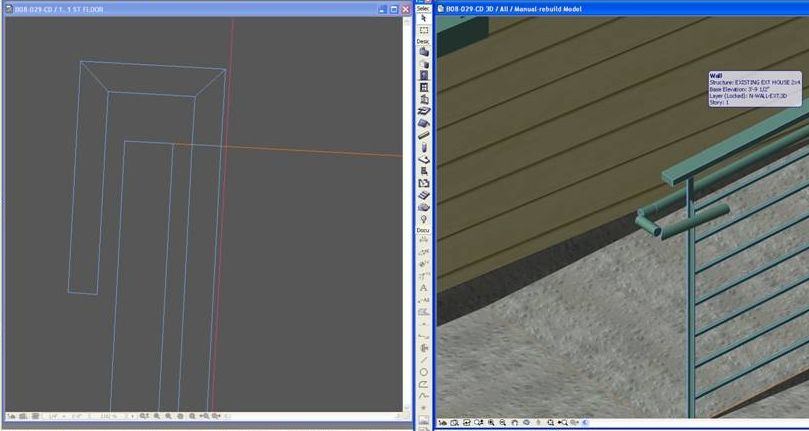
Task: Choose the Marquee selection tool
Action: [424, 30]
